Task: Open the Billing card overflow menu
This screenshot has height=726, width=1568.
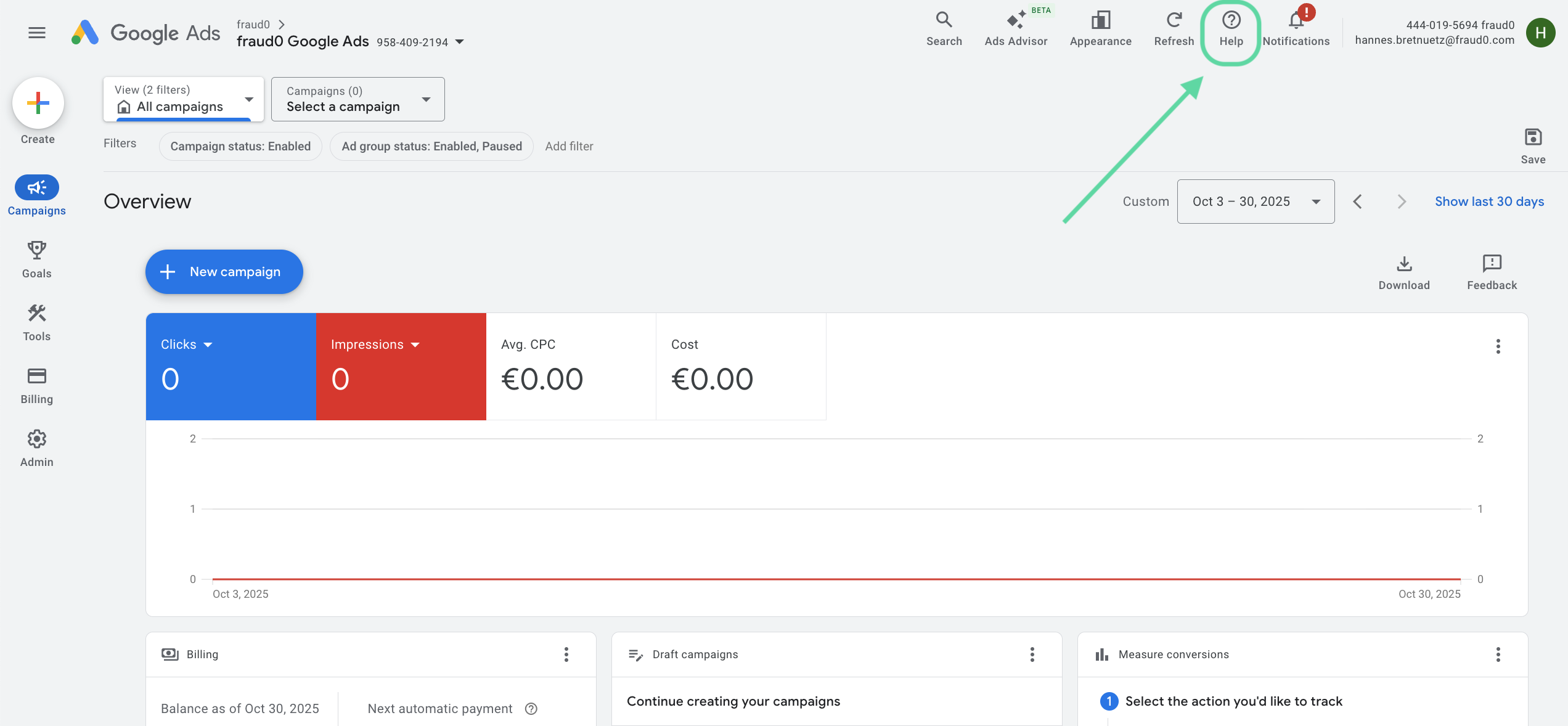Action: point(566,655)
